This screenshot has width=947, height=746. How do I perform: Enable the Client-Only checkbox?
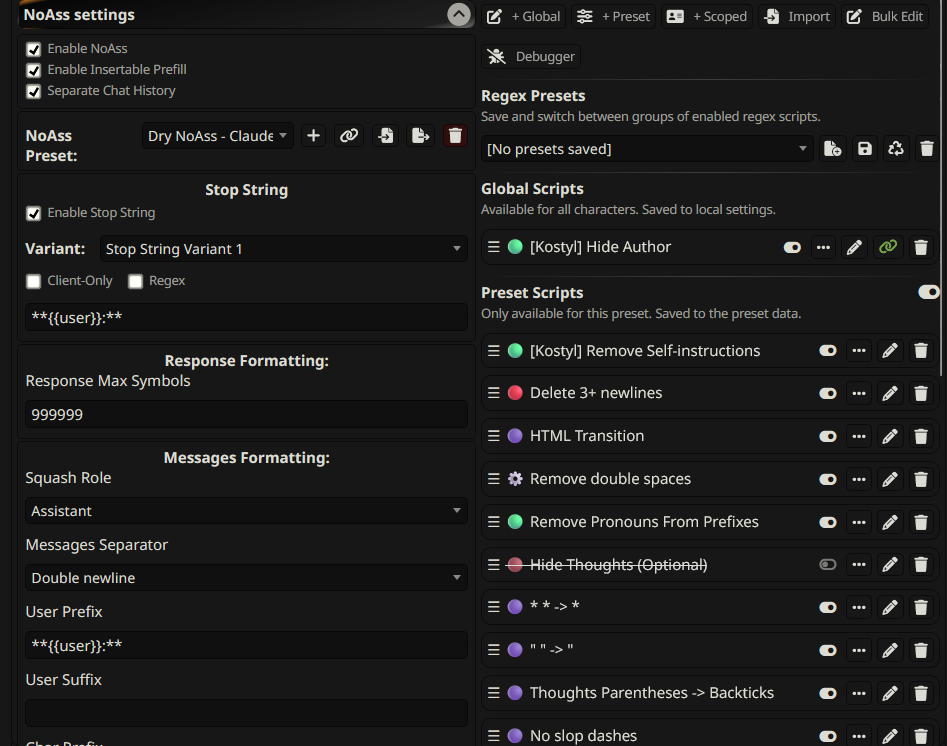pyautogui.click(x=34, y=282)
